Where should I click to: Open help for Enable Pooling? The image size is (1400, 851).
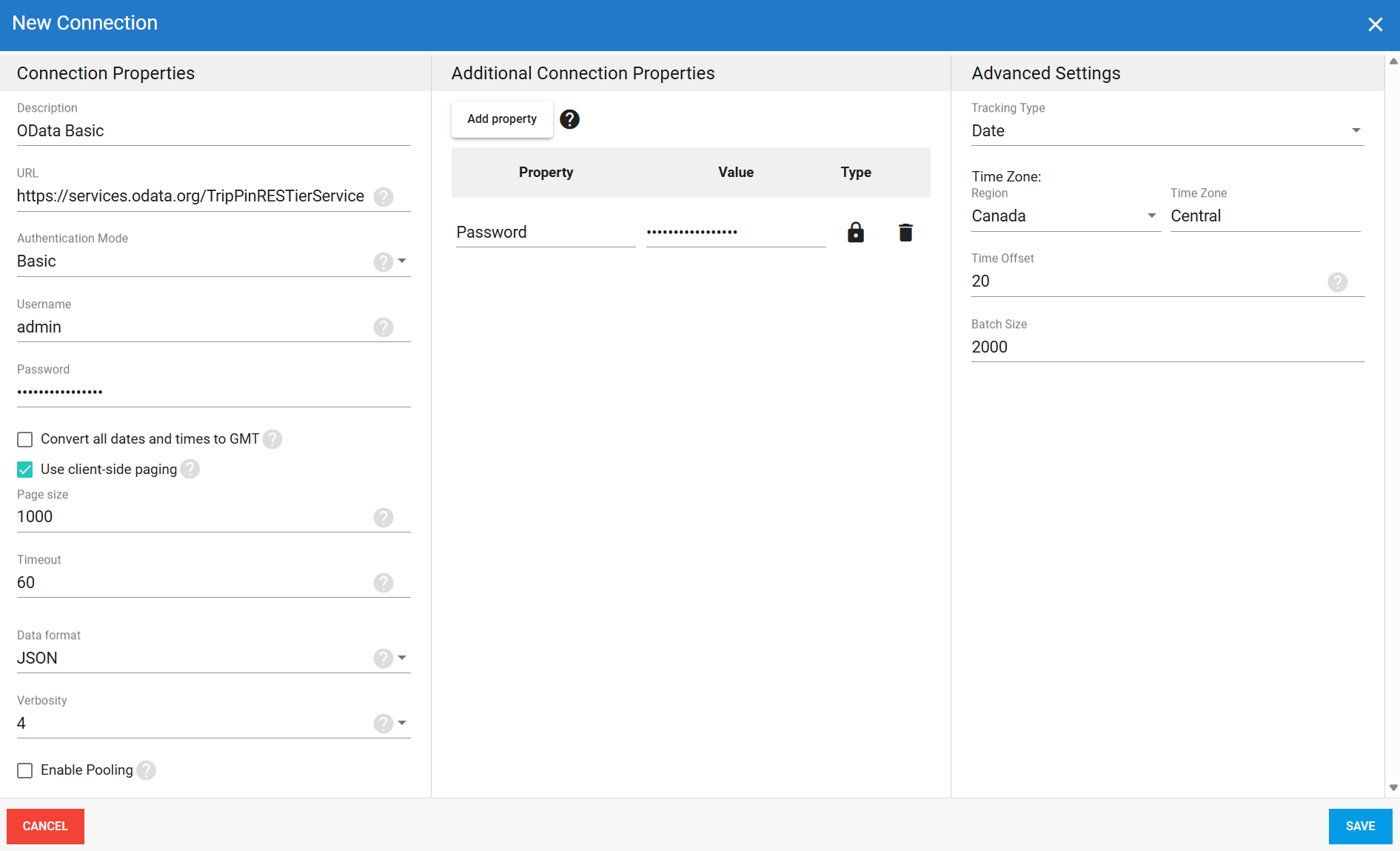[147, 770]
